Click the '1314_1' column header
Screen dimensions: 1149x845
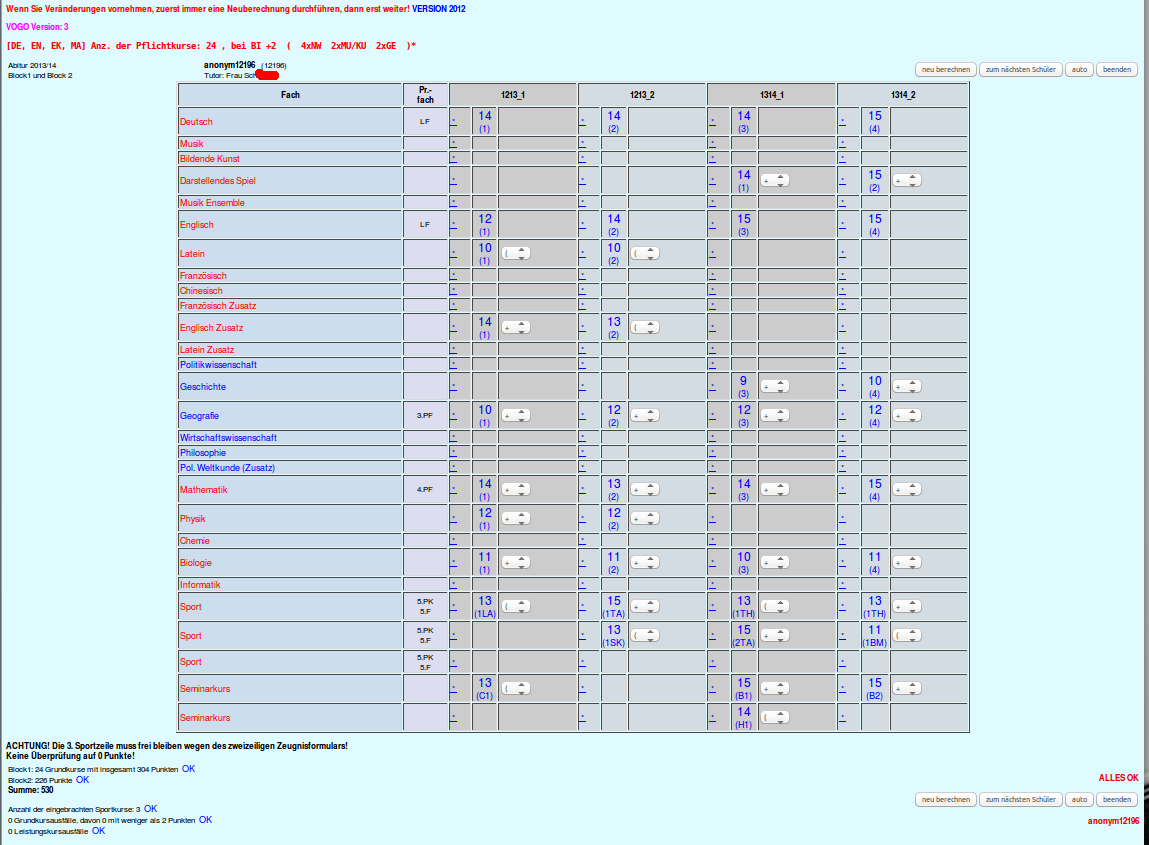point(772,95)
